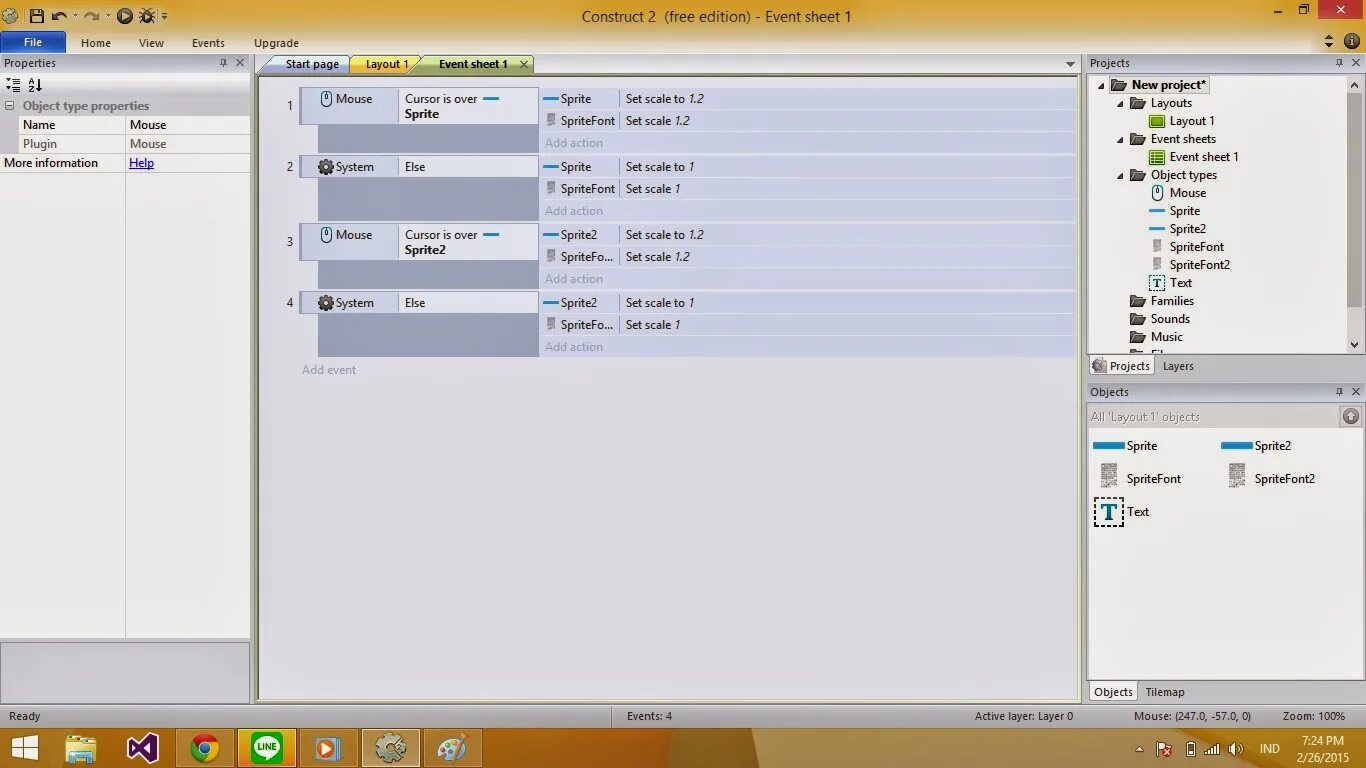
Task: Open the LINE app from the taskbar
Action: pyautogui.click(x=267, y=748)
